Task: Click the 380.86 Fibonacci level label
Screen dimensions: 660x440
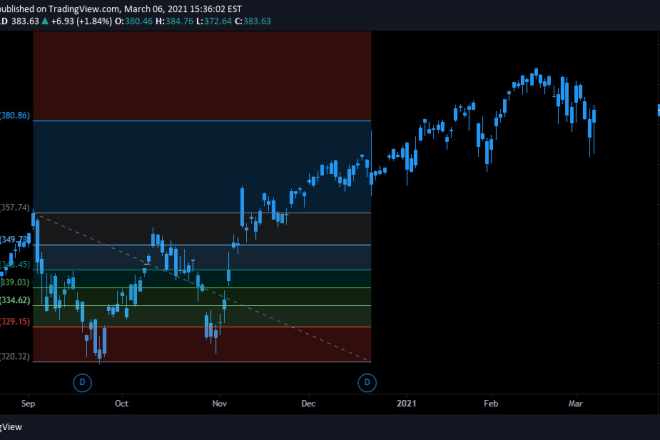Action: pyautogui.click(x=15, y=115)
